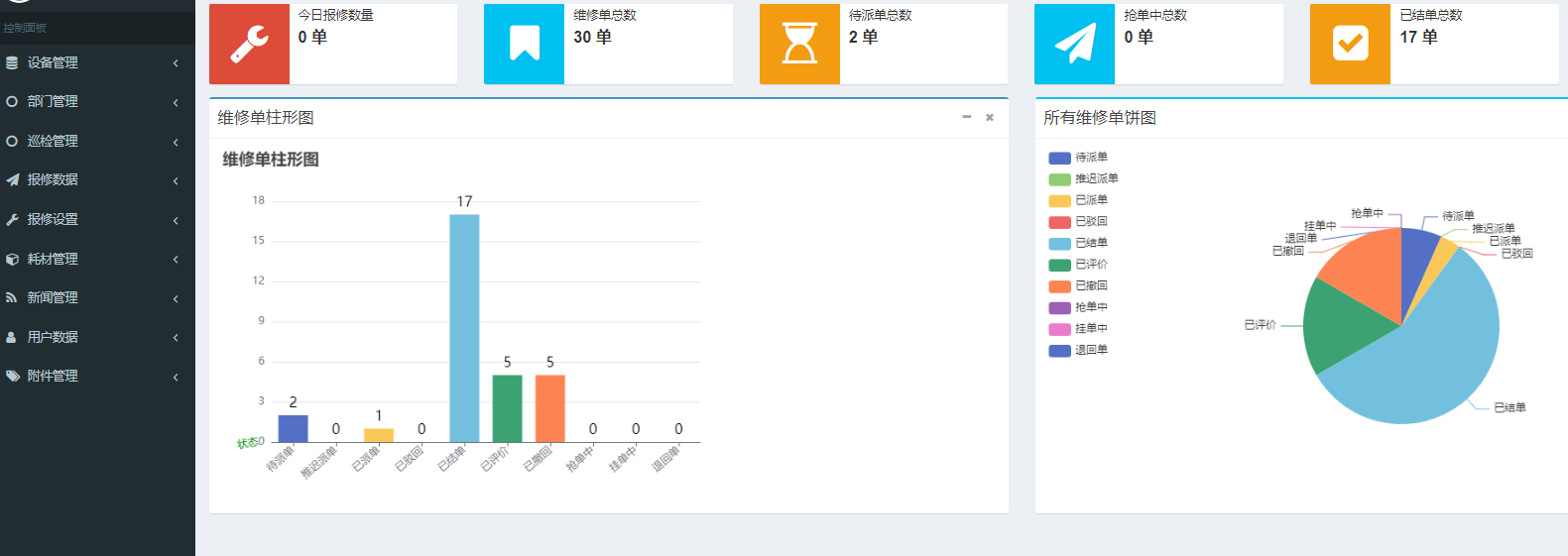Expand the 耗材管理 menu chevron
This screenshot has width=1568, height=556.
click(176, 259)
